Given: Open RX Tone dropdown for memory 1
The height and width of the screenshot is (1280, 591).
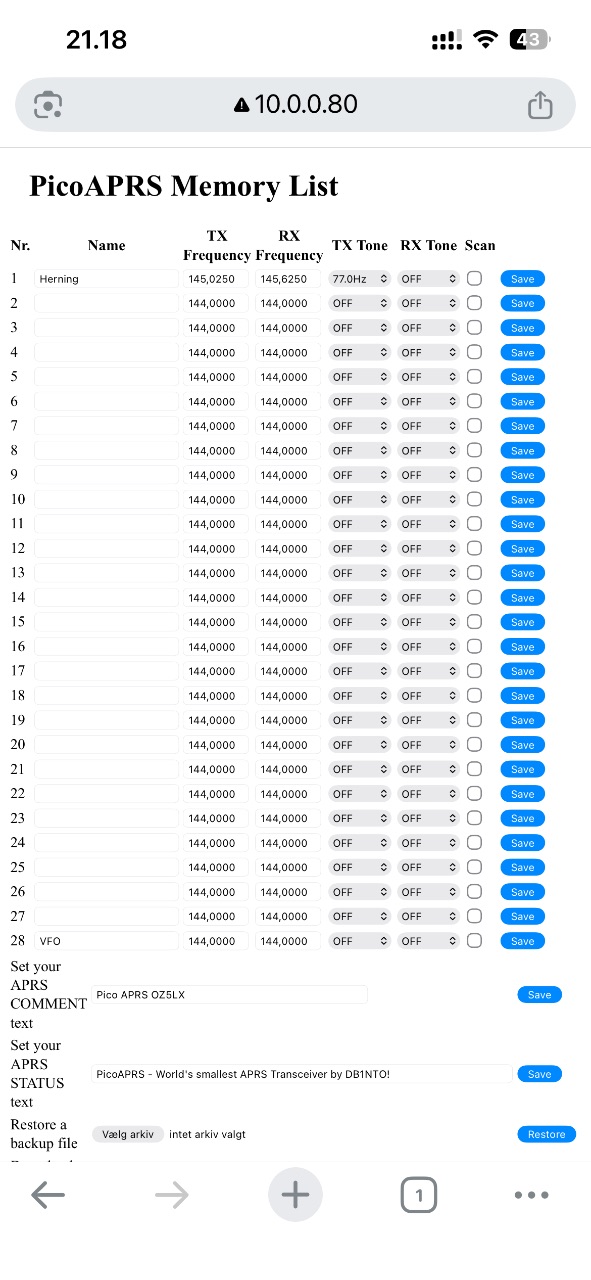Looking at the screenshot, I should 428,279.
